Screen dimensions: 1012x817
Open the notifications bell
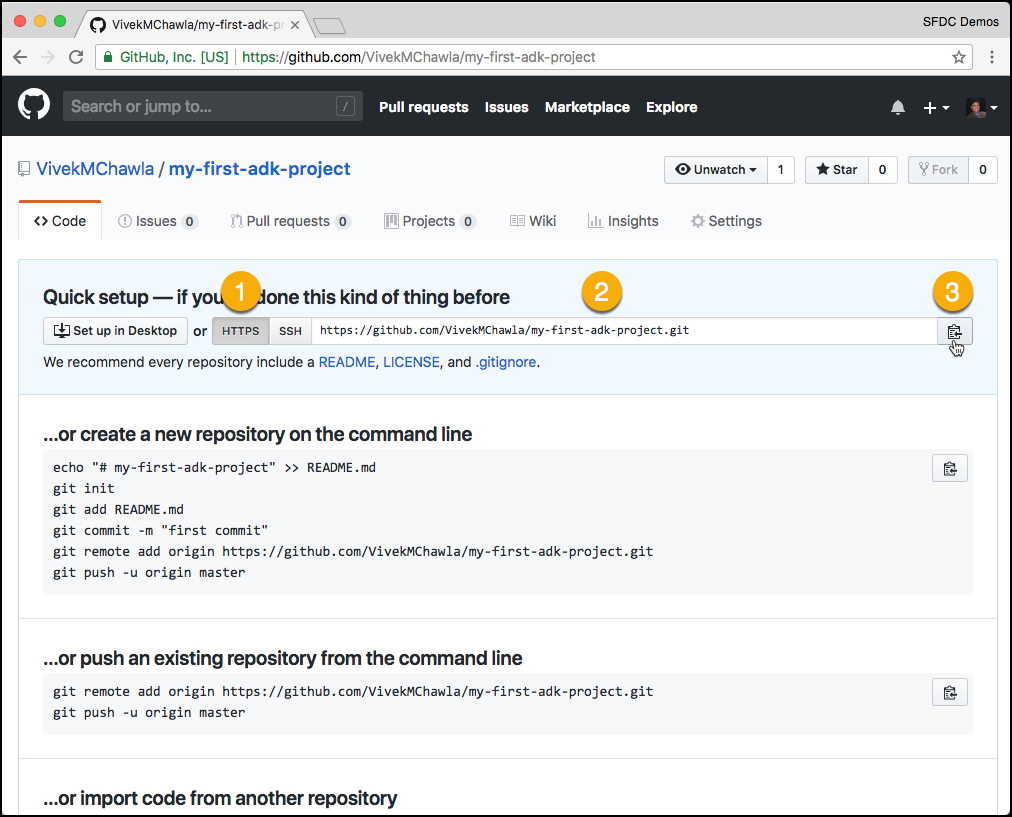click(897, 107)
